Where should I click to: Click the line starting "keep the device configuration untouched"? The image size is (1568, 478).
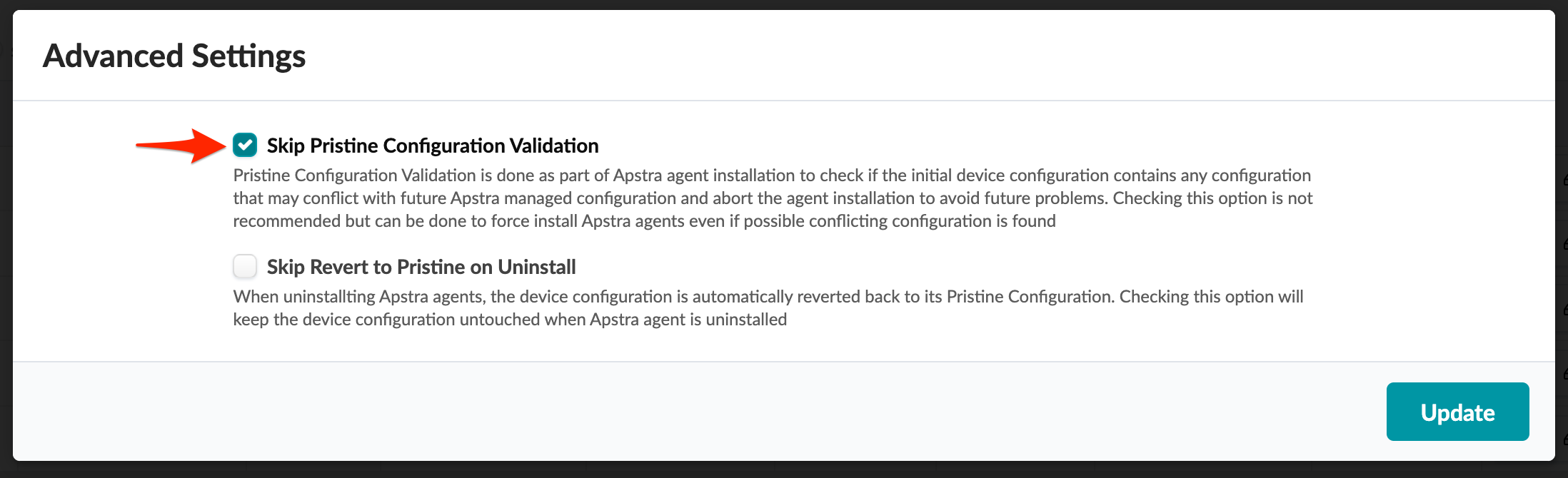click(x=510, y=320)
